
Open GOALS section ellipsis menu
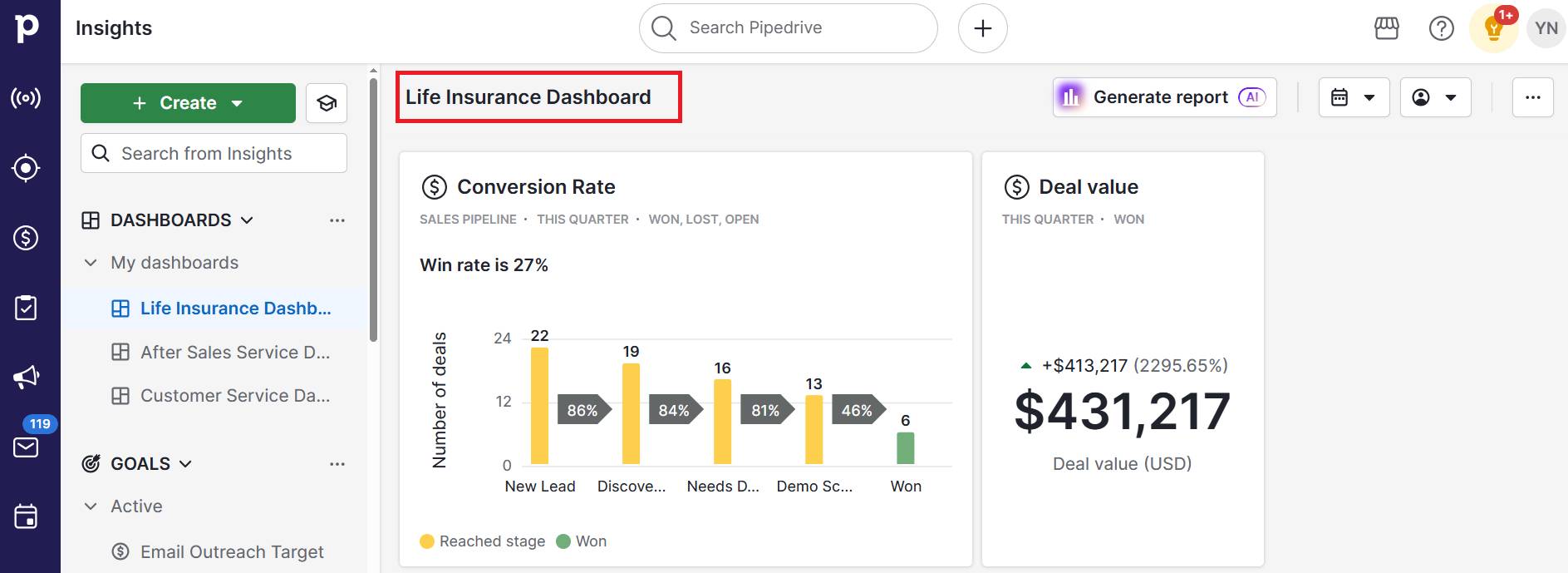(337, 464)
